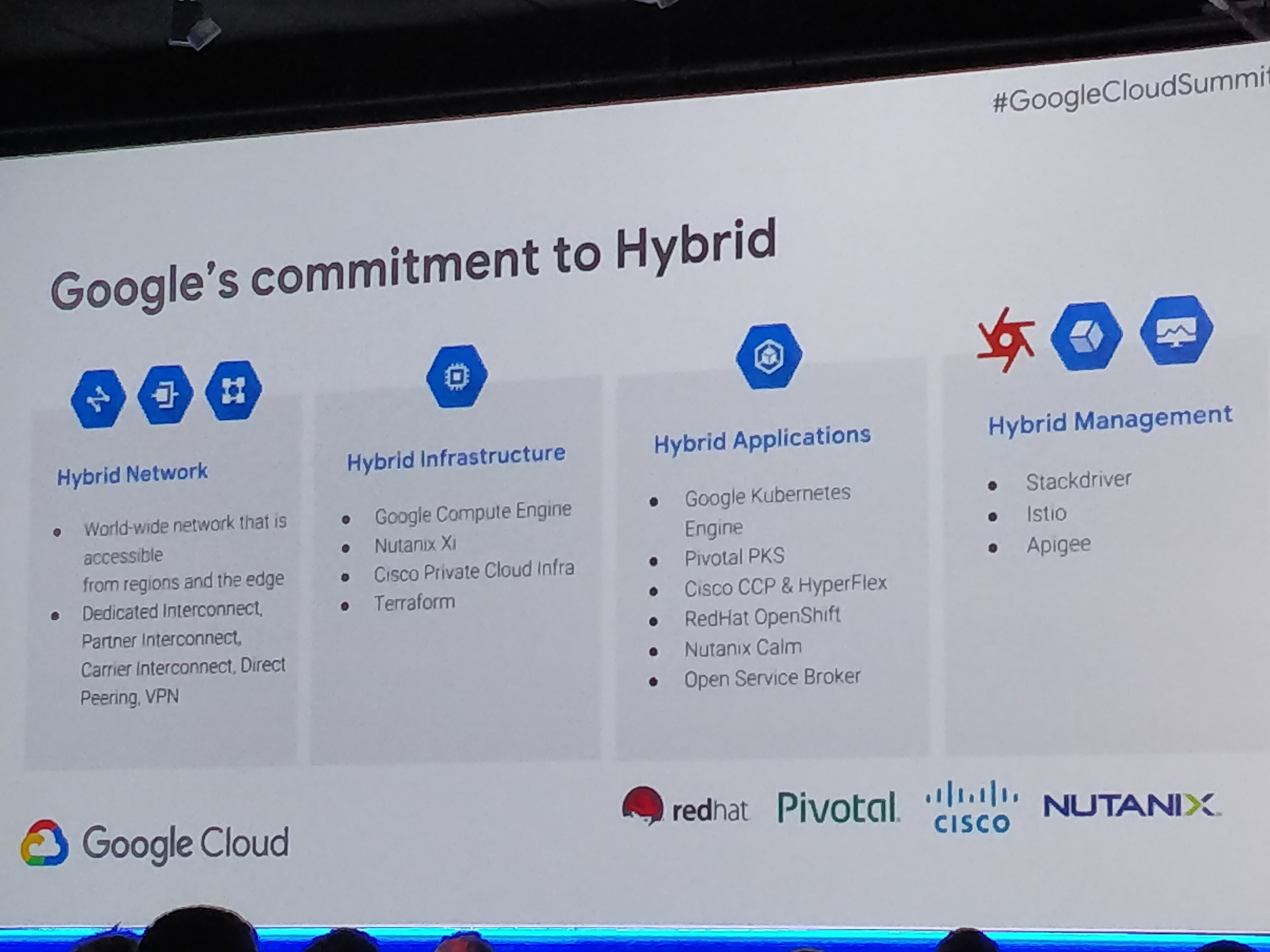Click the red pinwheel icon above Hybrid Management
The image size is (1270, 952).
[1006, 340]
